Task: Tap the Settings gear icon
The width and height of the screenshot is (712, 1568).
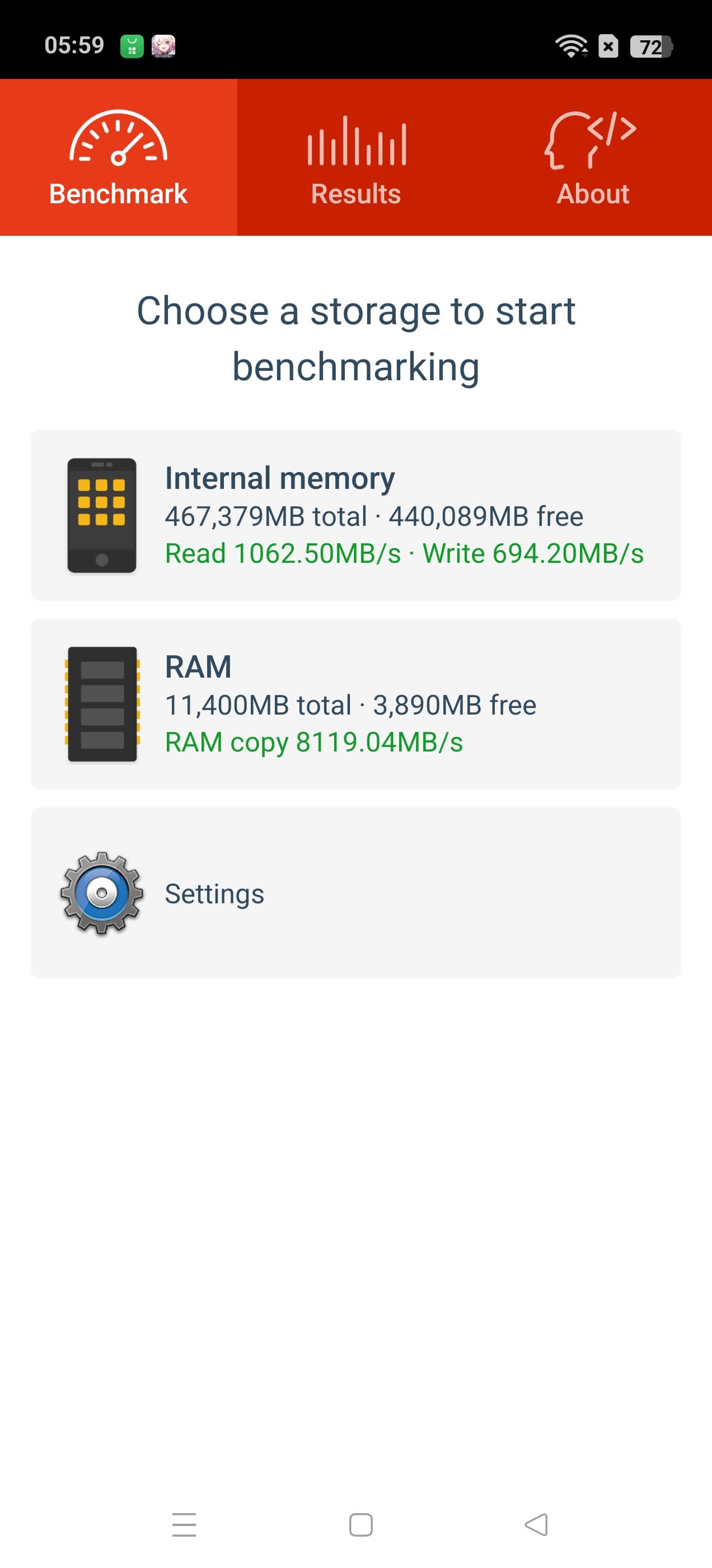Action: (x=102, y=892)
